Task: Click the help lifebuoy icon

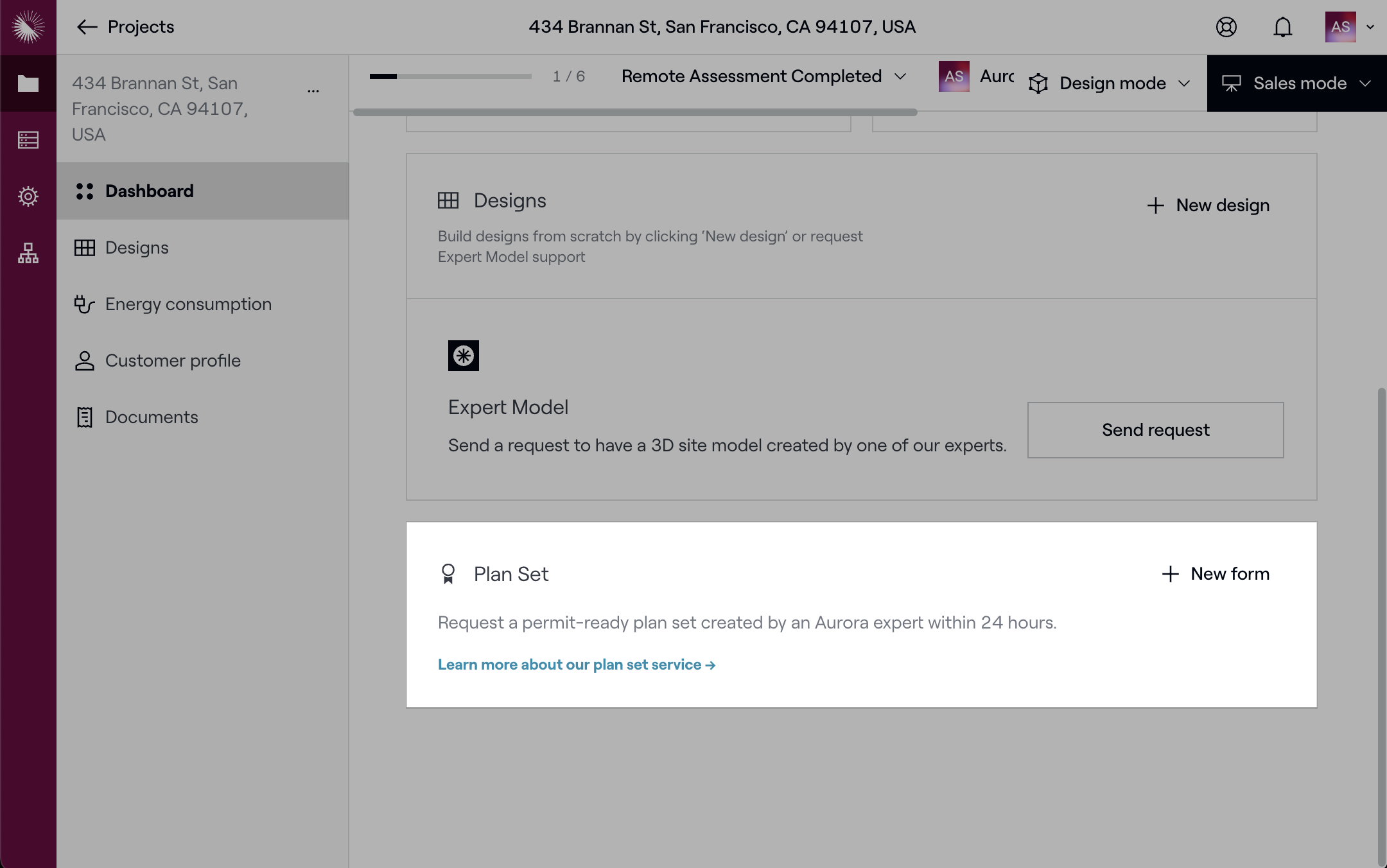Action: [1226, 27]
